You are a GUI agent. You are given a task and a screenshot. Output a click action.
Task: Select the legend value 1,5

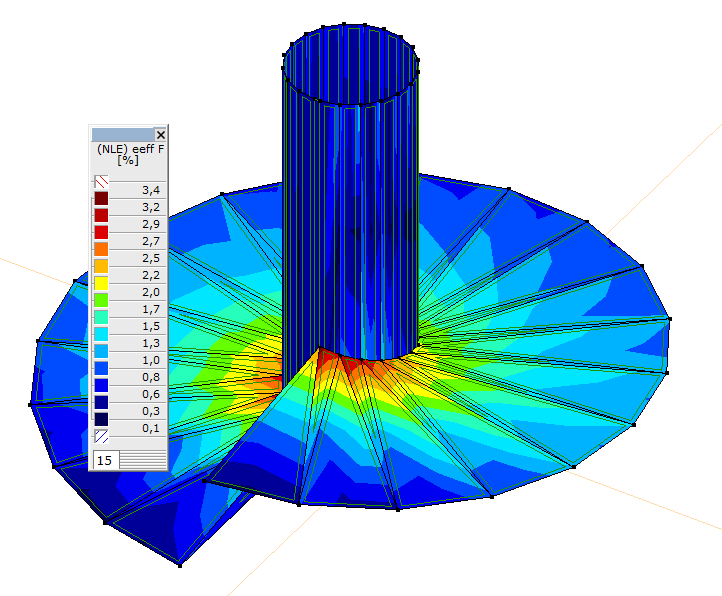point(151,326)
